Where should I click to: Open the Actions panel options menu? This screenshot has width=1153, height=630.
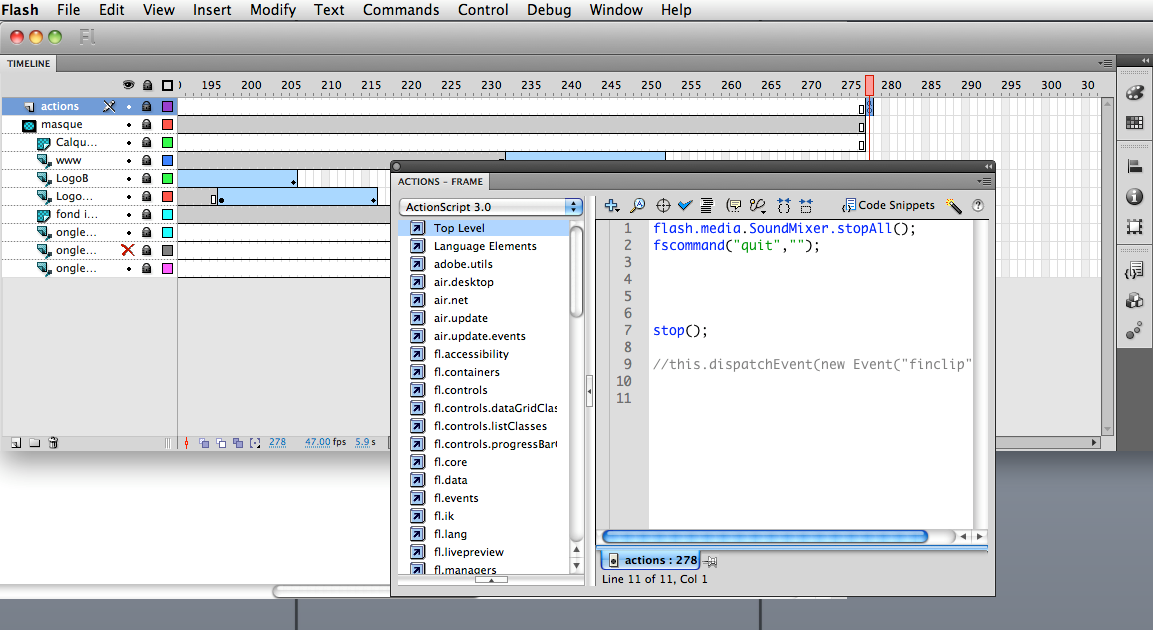tap(985, 182)
